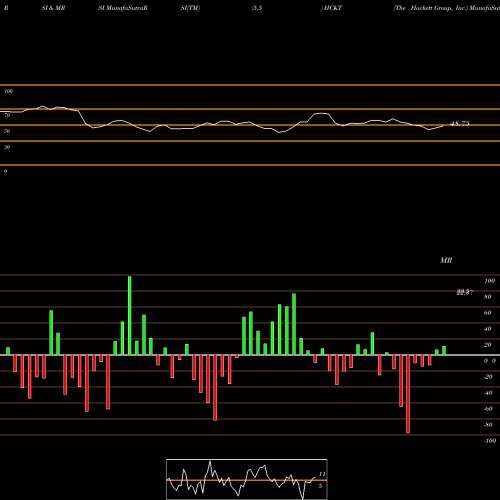The image size is (500, 500).
Task: Click the HCKT ticker label in header
Action: [332, 8]
